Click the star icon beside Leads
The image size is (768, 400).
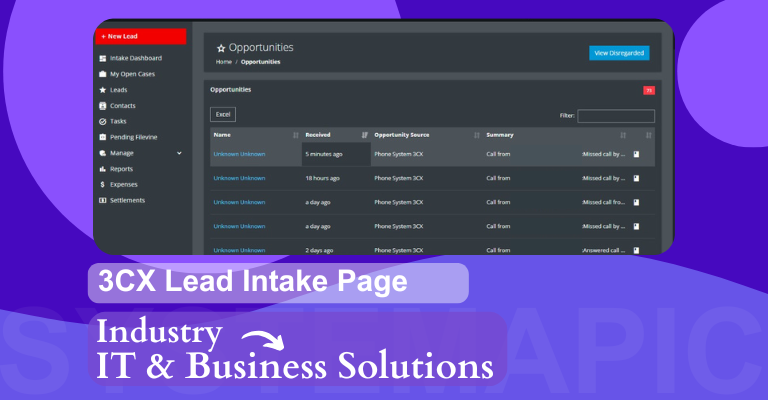coord(102,90)
